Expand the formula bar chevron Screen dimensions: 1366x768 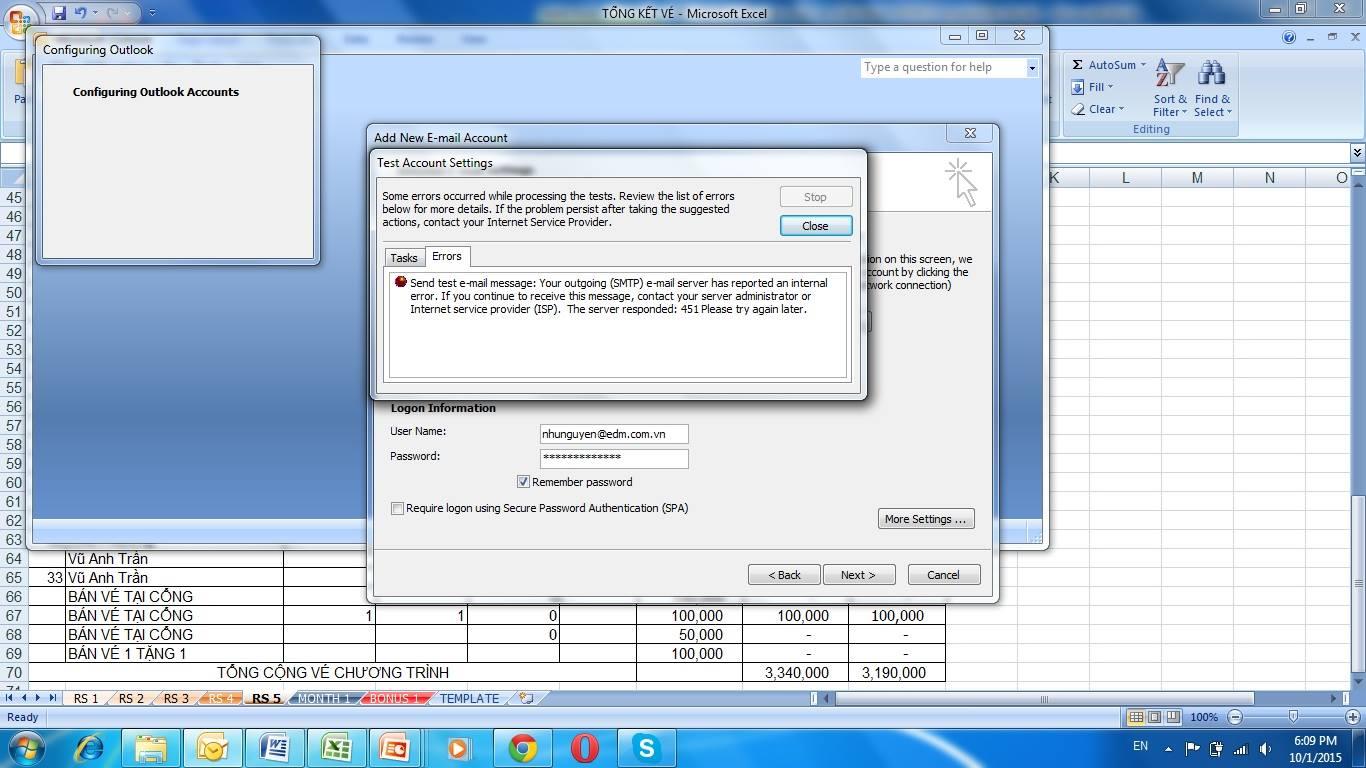coord(1357,153)
